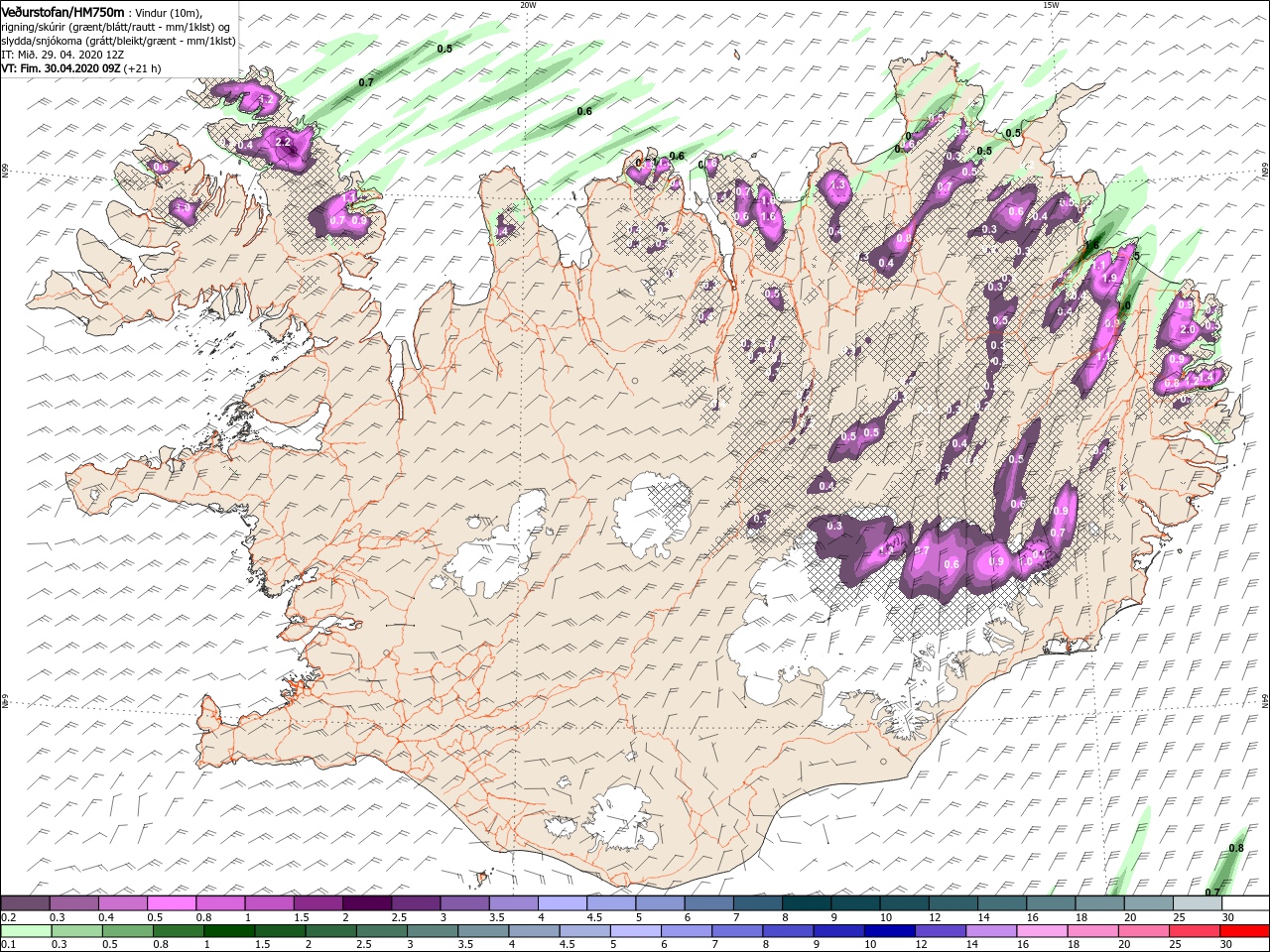
Task: Click the 15W longitude label
Action: pyautogui.click(x=1050, y=5)
